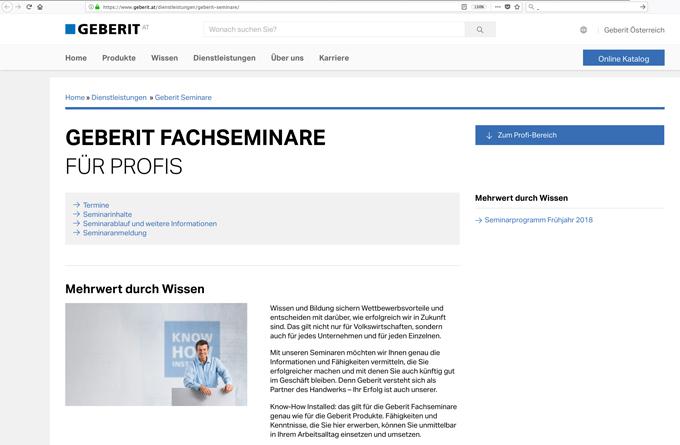Image resolution: width=680 pixels, height=445 pixels.
Task: Click the 'GEBERIT FACHSEMINARE' page heading
Action: tap(195, 137)
